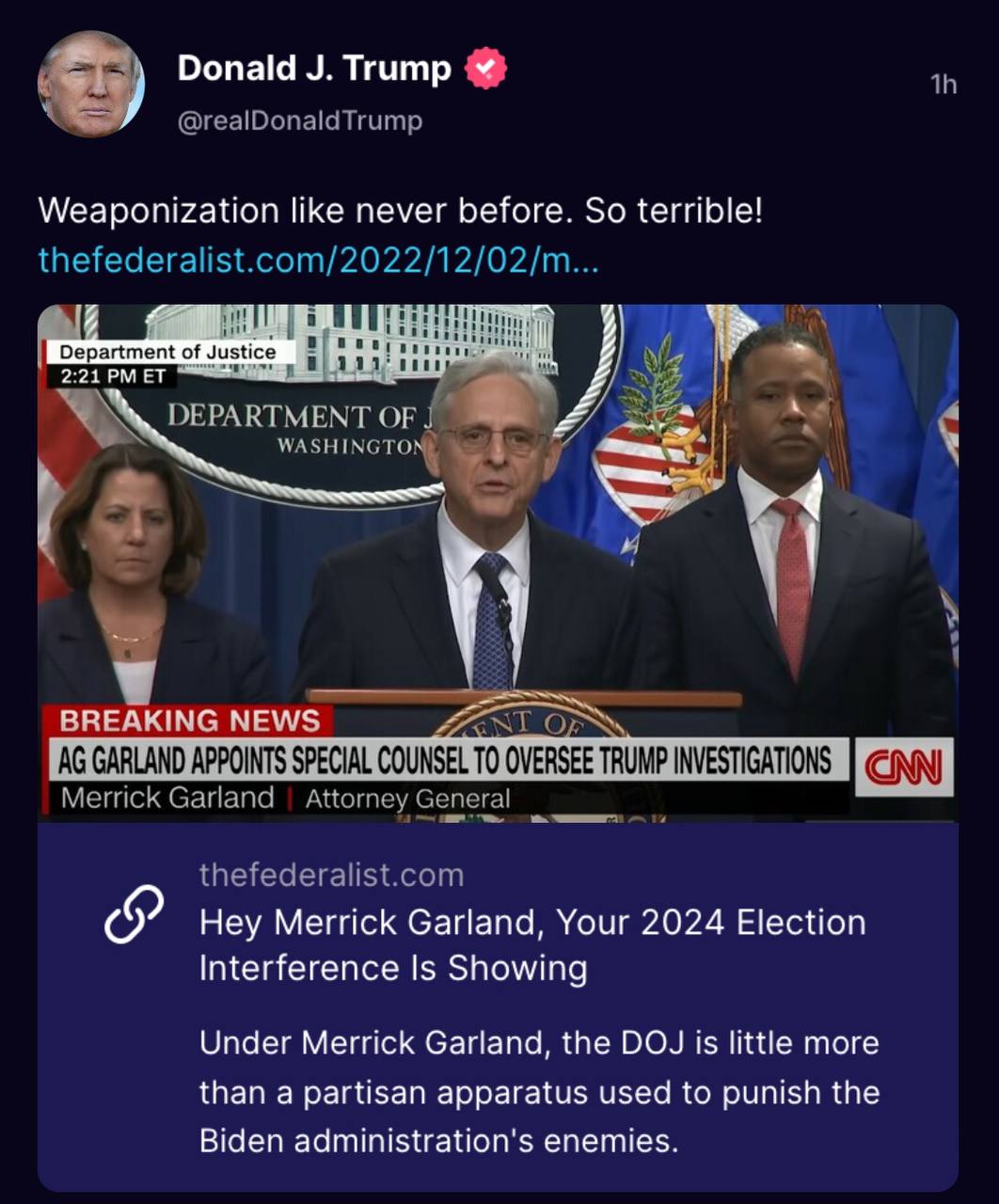Screen dimensions: 999x1204
Task: Open the thefederalist.com/2022/12/02 link
Action: click(318, 259)
